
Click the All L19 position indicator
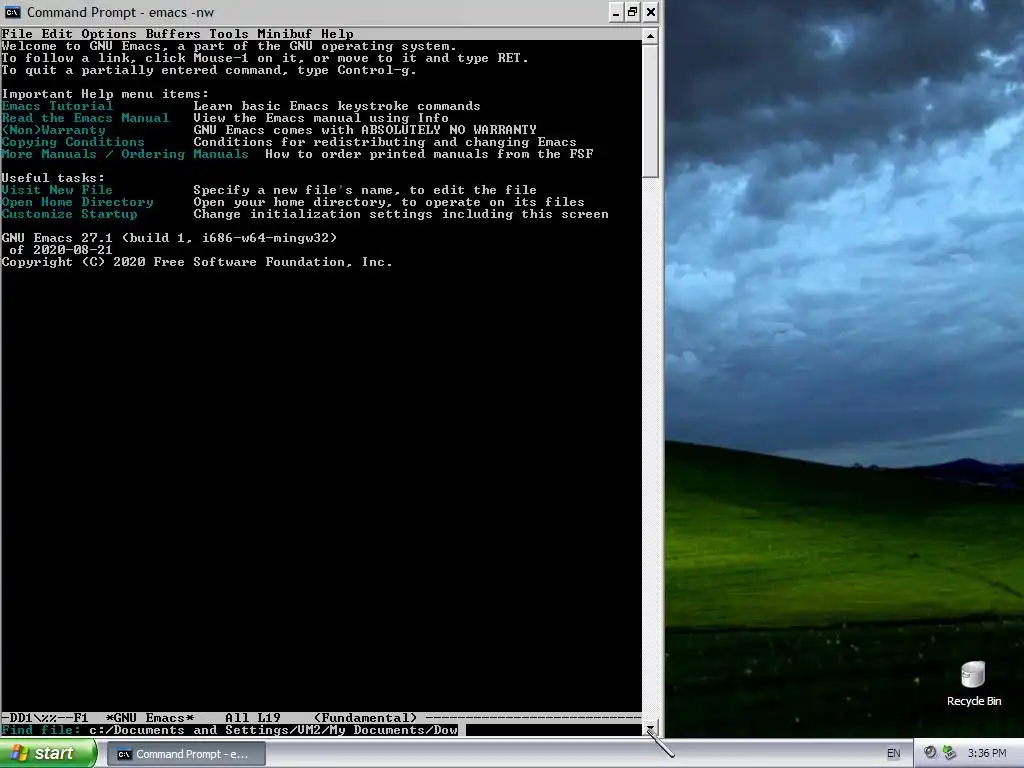coord(253,718)
